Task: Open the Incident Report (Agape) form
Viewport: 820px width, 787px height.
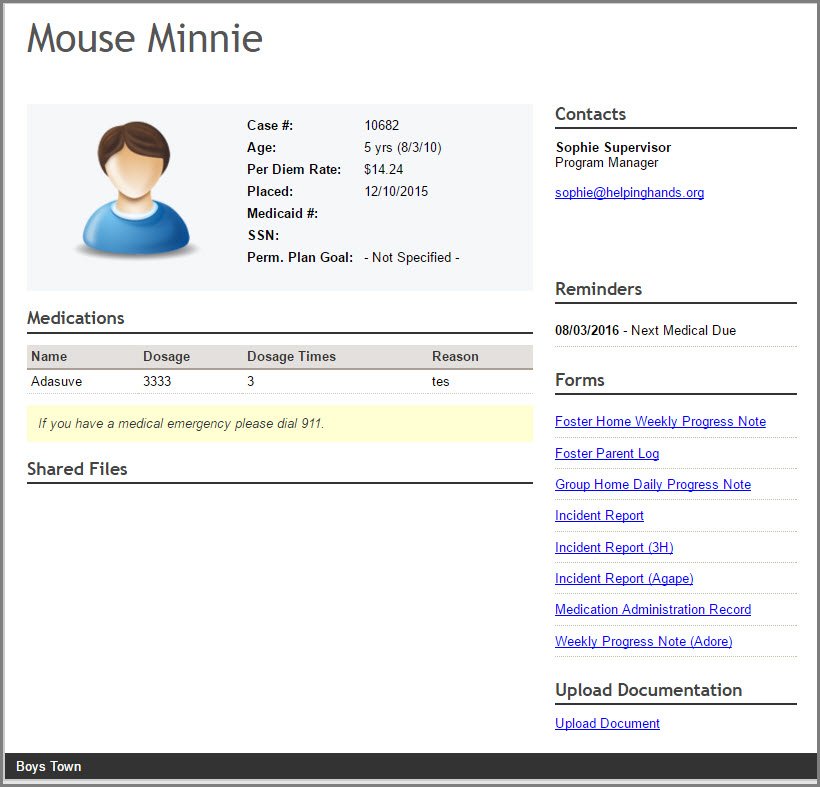Action: click(x=624, y=578)
